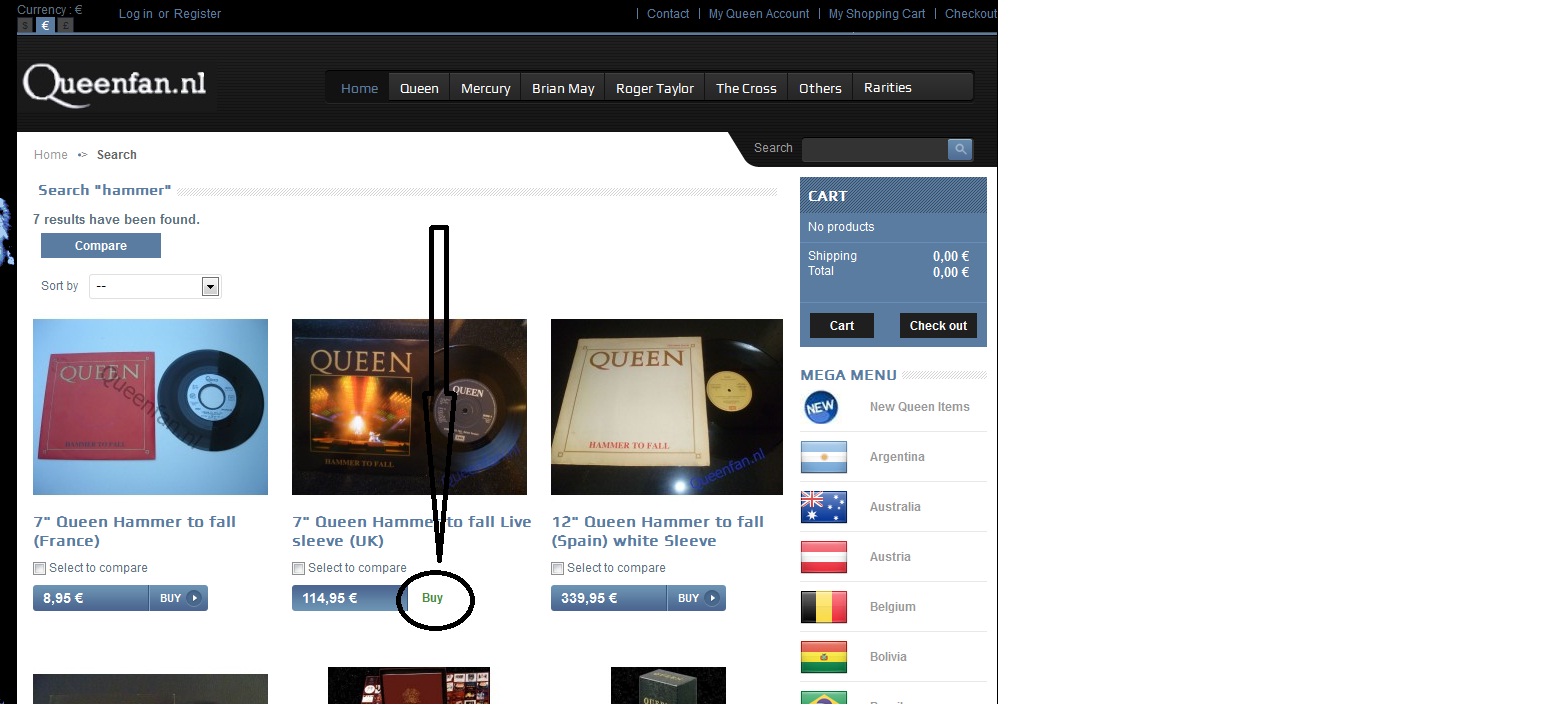The height and width of the screenshot is (720, 1564).
Task: Tick compare for Live sleeve (UK)
Action: 299,568
